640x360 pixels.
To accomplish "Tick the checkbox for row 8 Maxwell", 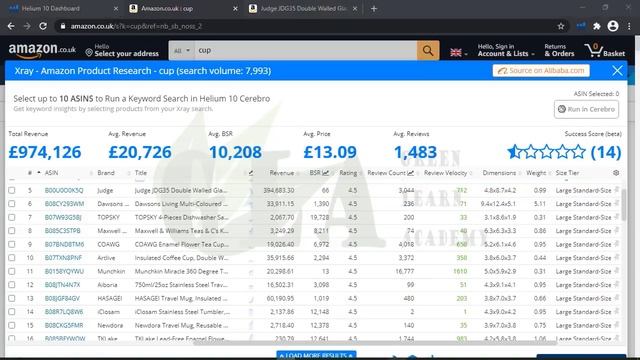I will [x=11, y=231].
